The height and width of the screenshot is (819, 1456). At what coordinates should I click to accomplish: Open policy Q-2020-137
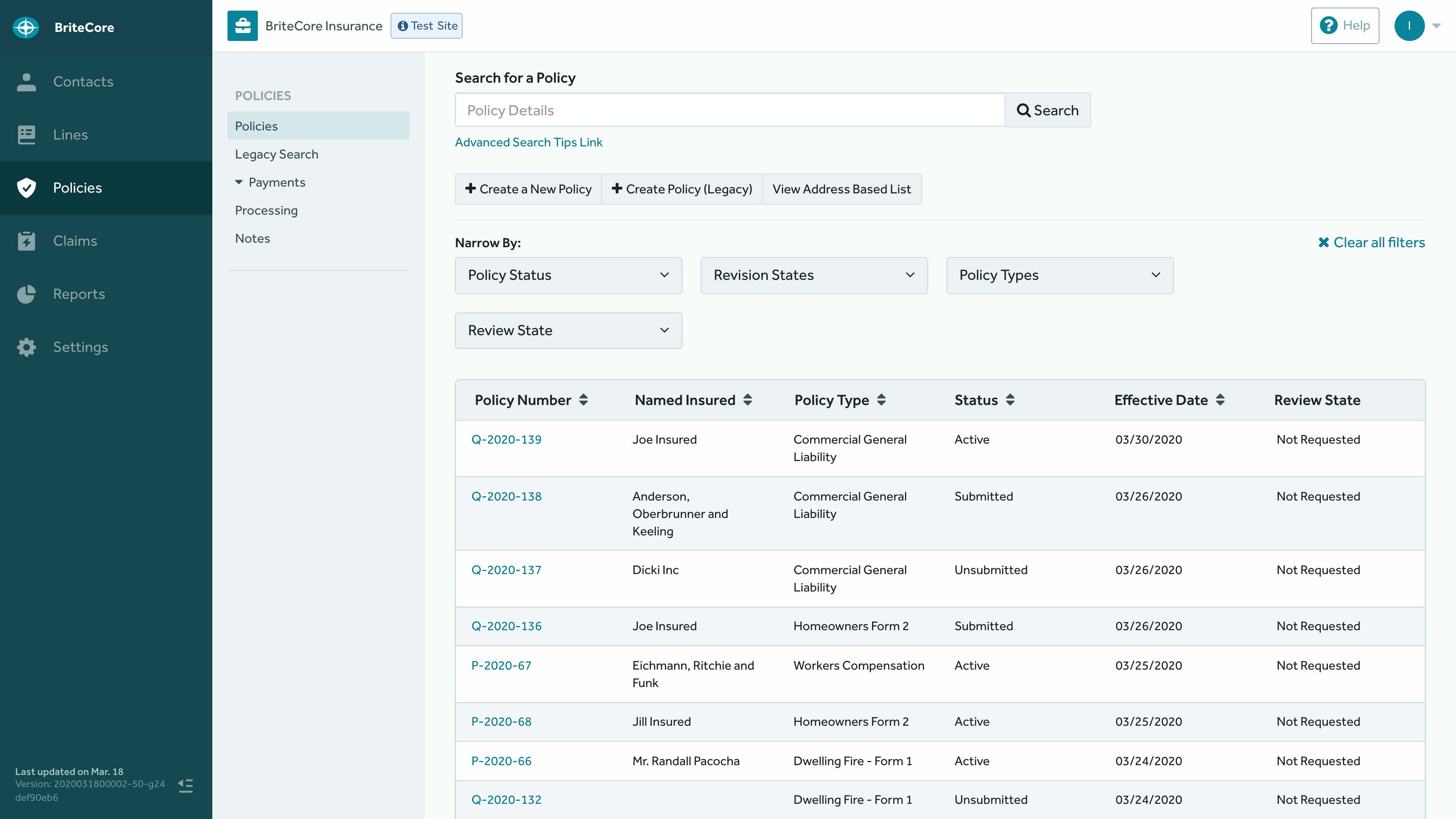point(506,570)
